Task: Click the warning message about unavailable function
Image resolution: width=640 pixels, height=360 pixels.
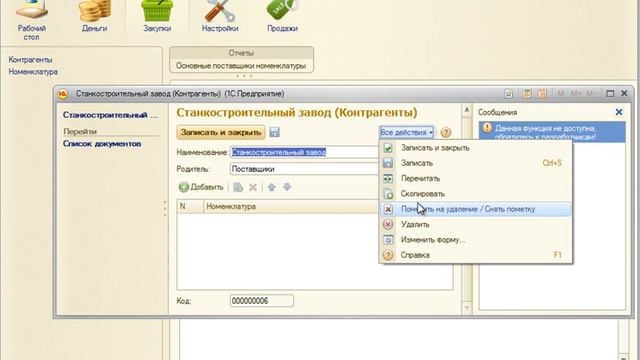Action: 552,132
